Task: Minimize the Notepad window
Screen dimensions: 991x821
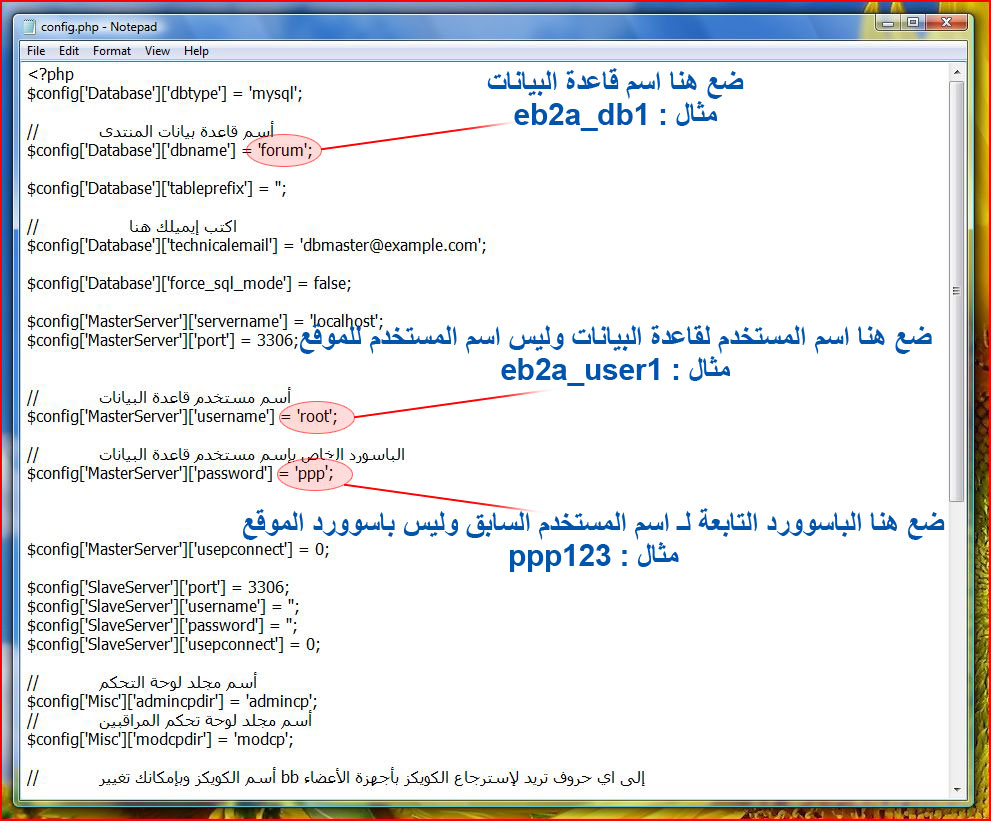Action: tap(887, 22)
